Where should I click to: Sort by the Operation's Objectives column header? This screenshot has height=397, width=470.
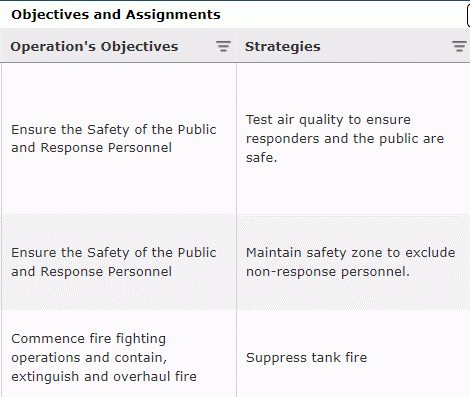pos(94,46)
